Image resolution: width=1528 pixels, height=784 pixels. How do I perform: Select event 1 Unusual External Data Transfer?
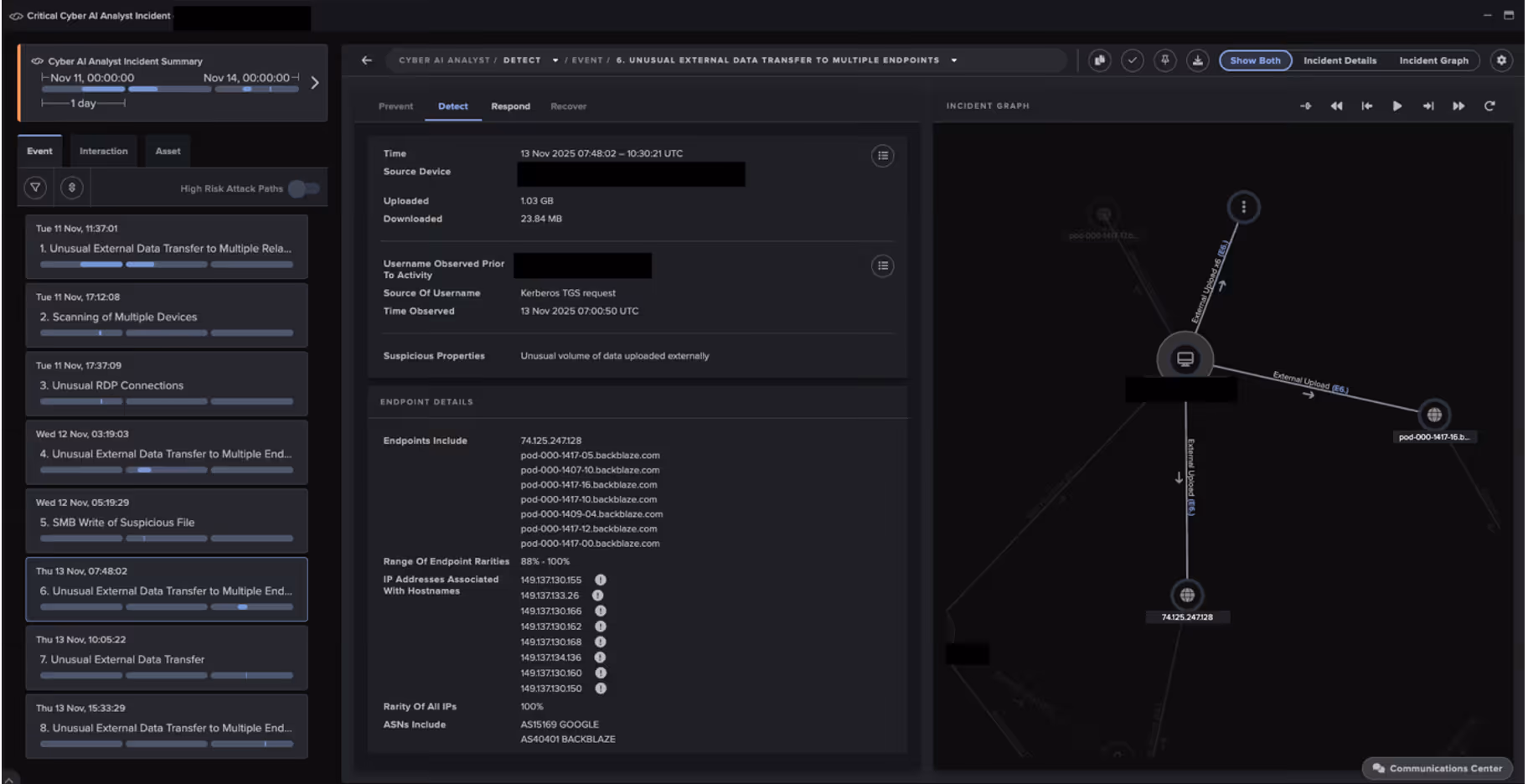click(x=167, y=247)
